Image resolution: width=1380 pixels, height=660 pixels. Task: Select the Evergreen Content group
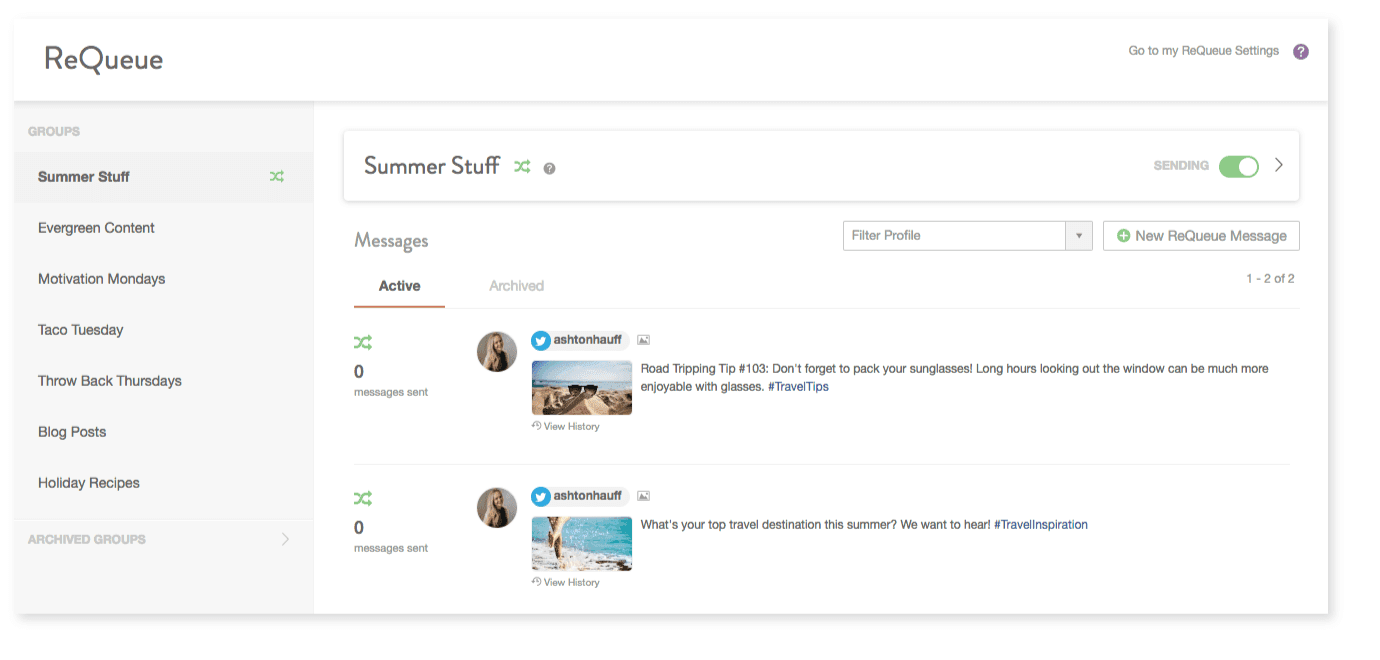click(x=164, y=228)
